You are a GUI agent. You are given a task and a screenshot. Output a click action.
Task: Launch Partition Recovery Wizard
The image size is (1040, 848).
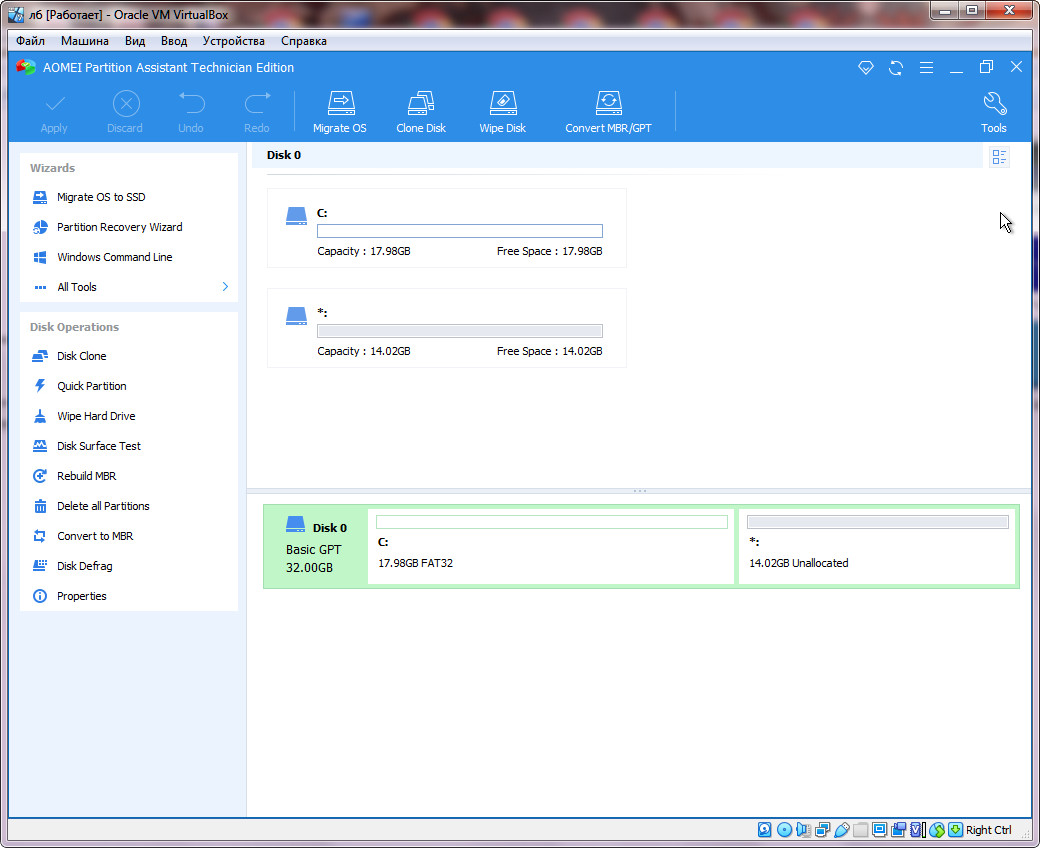[119, 227]
